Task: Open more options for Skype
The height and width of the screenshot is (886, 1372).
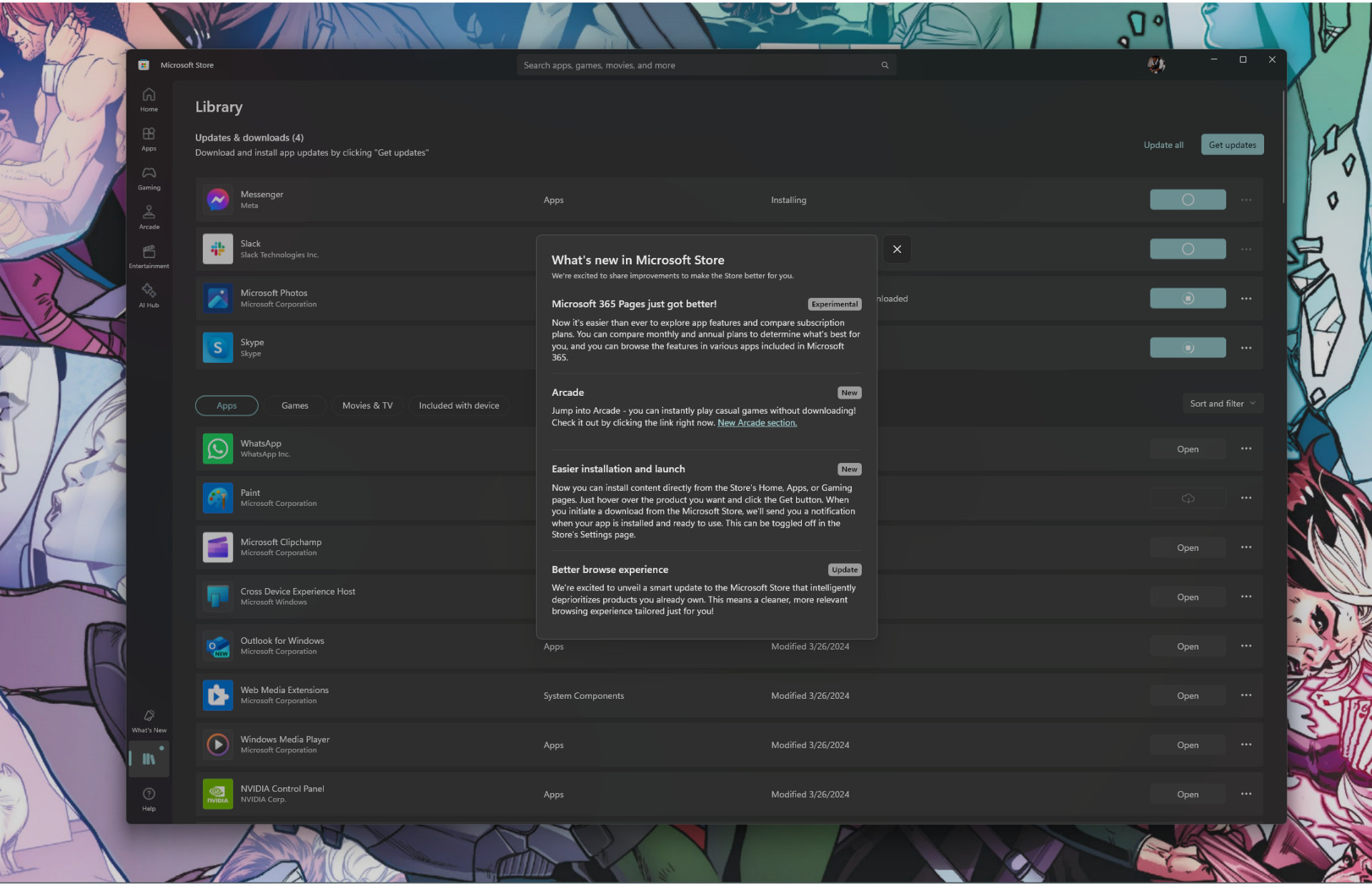Action: tap(1246, 347)
